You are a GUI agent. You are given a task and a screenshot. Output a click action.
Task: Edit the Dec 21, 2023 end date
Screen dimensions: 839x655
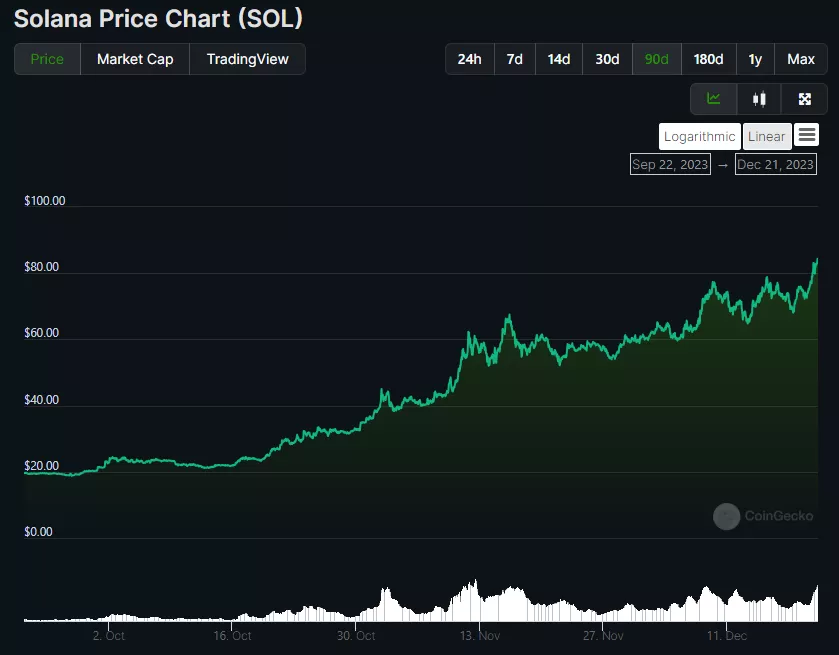coord(775,164)
